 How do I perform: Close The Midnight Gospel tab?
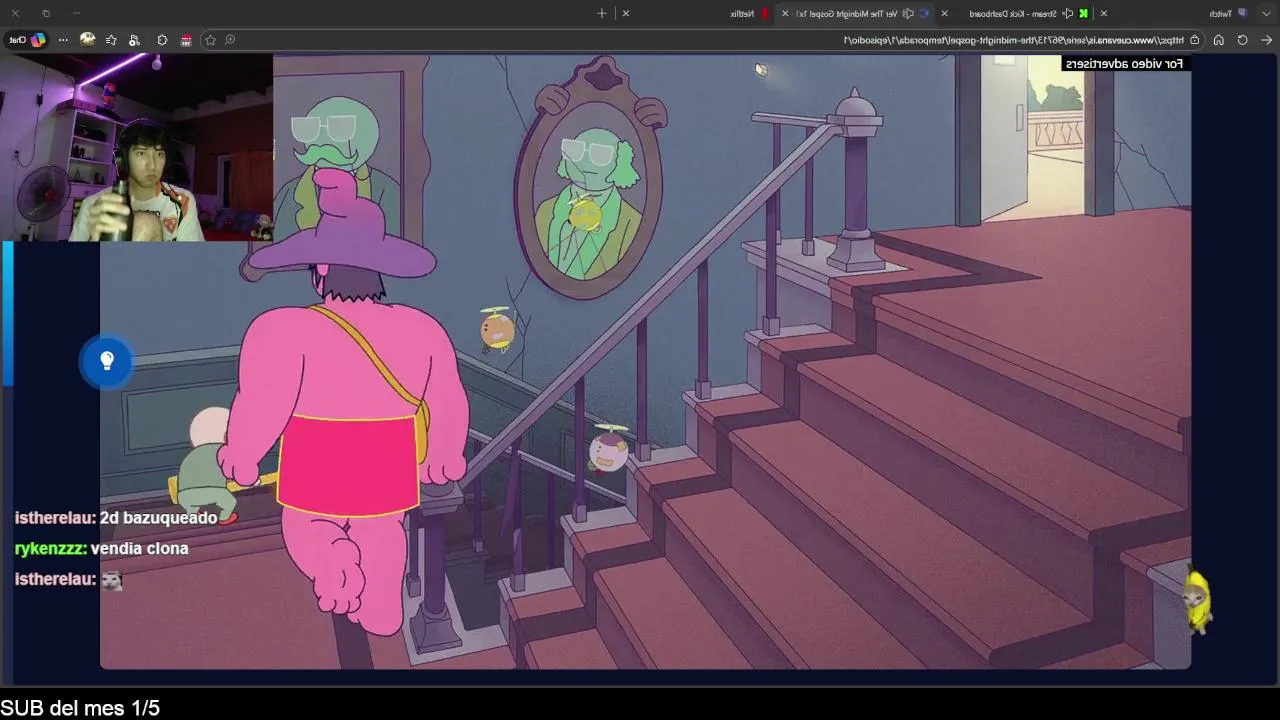785,13
